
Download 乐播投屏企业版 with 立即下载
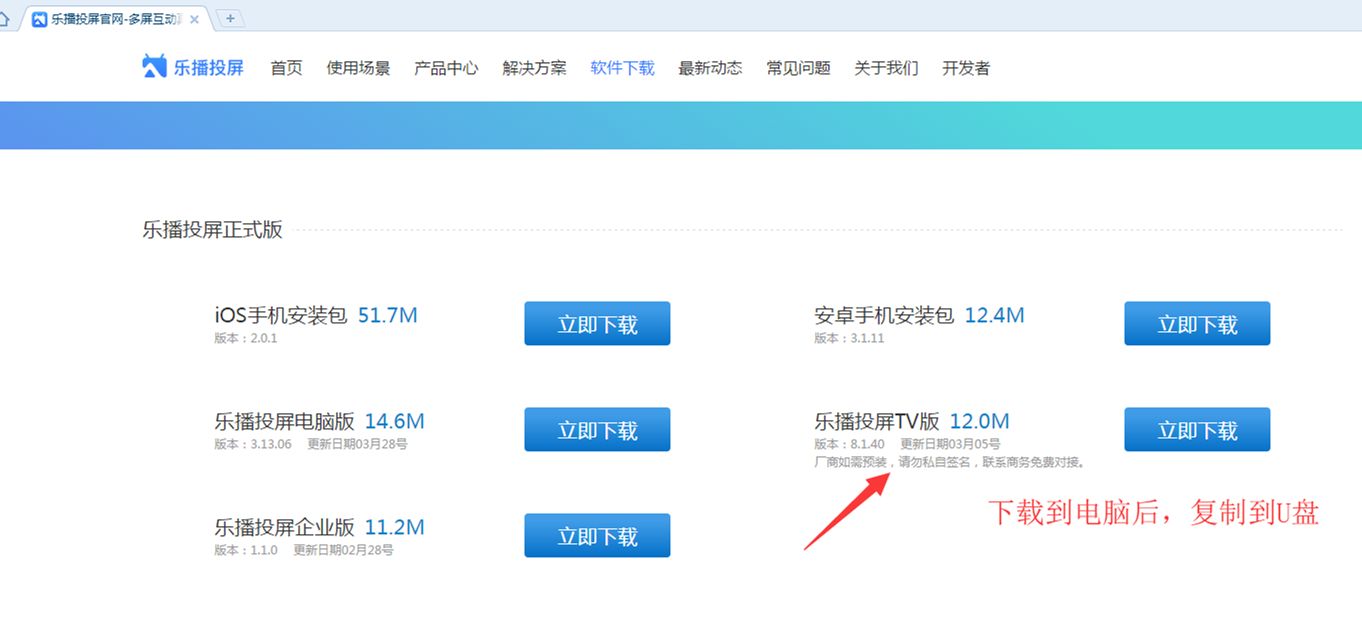coord(597,536)
